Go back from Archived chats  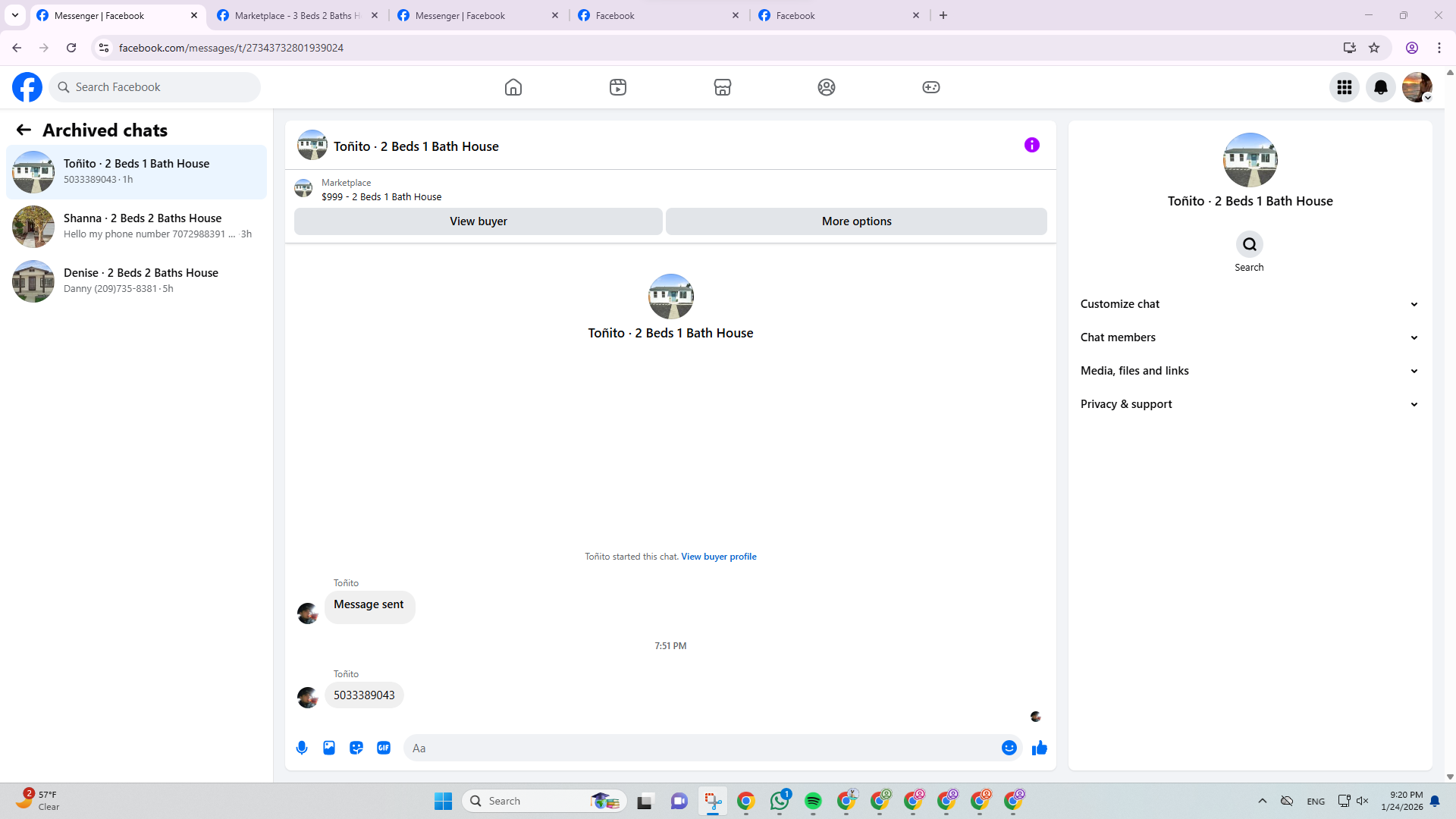(x=24, y=130)
